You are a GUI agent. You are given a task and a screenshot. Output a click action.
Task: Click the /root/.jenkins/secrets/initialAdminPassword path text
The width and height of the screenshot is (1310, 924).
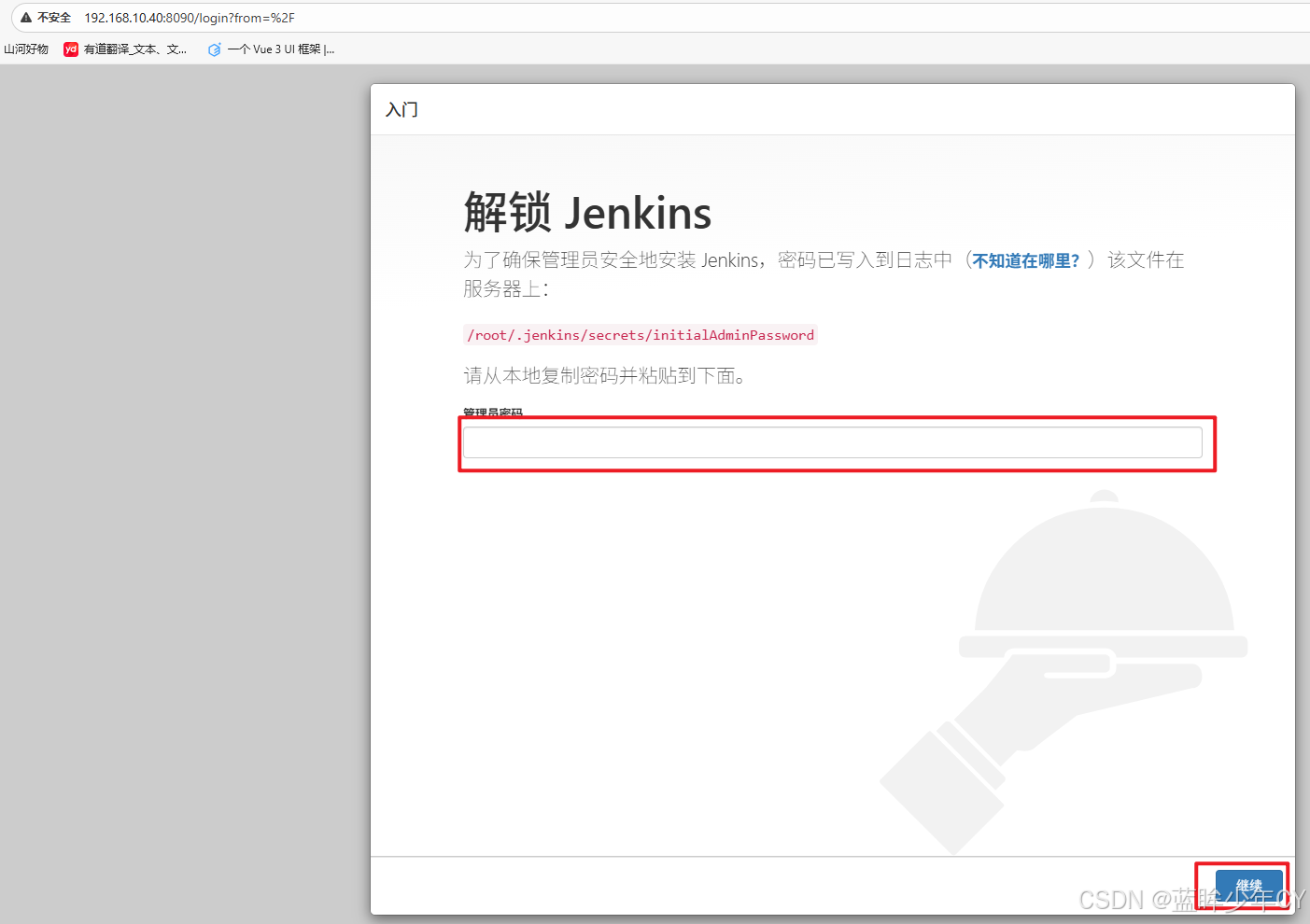pyautogui.click(x=641, y=335)
